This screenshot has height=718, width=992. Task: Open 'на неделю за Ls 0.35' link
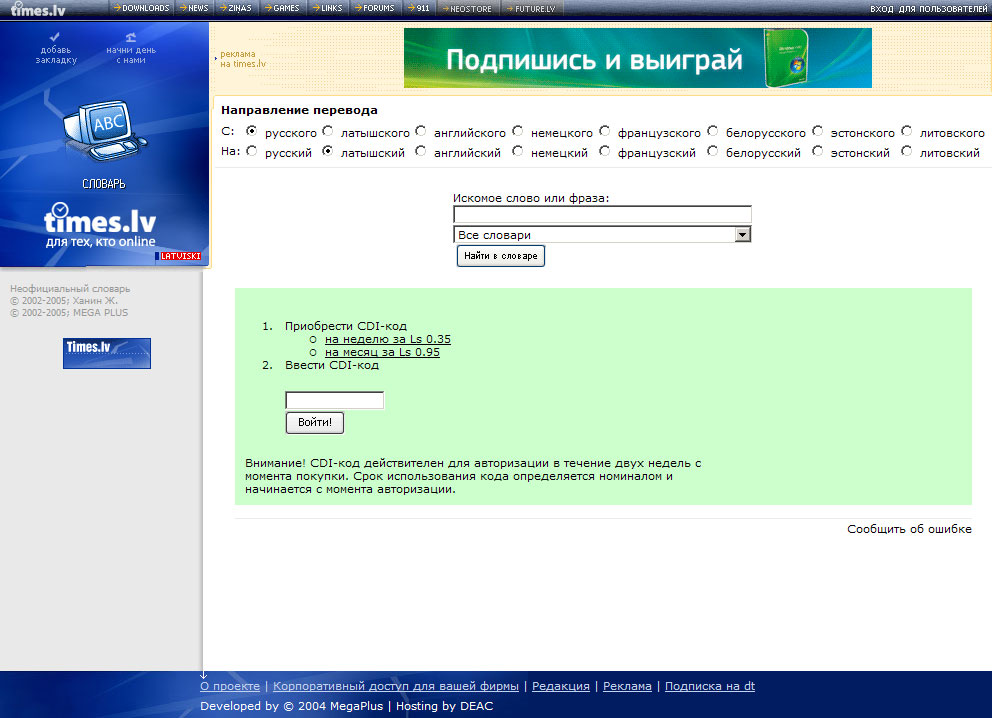[388, 339]
